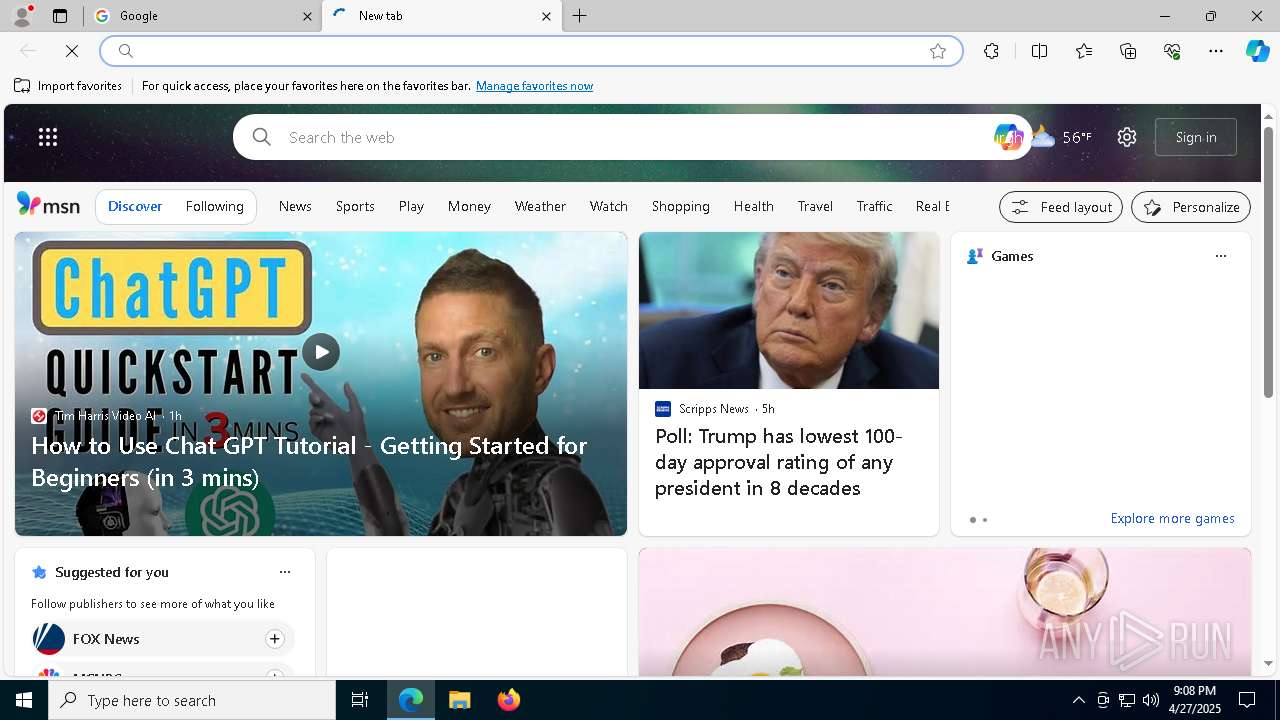The height and width of the screenshot is (720, 1280).
Task: Open the Travel category
Action: pos(815,206)
